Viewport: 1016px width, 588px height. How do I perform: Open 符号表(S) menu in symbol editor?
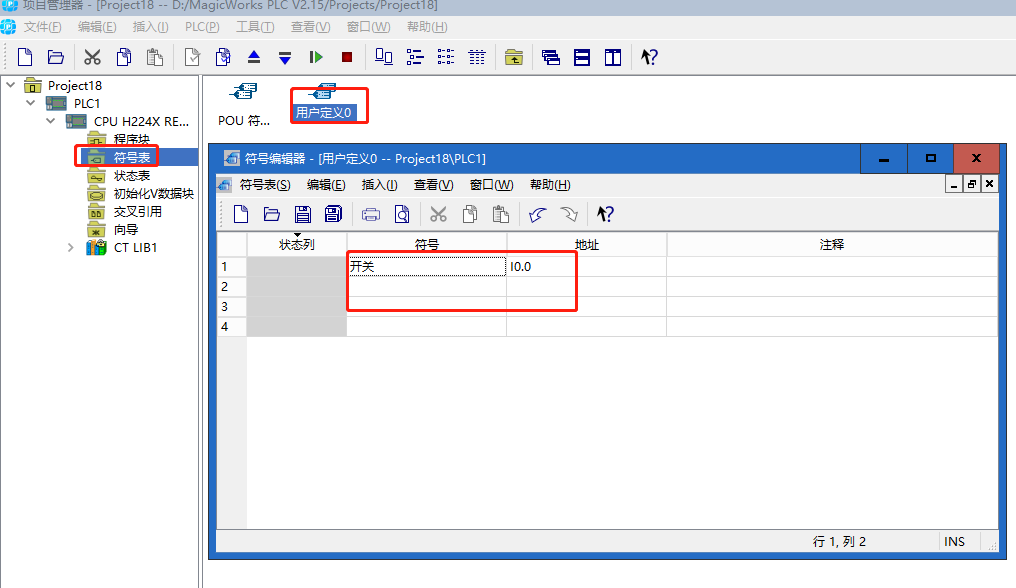click(x=265, y=185)
